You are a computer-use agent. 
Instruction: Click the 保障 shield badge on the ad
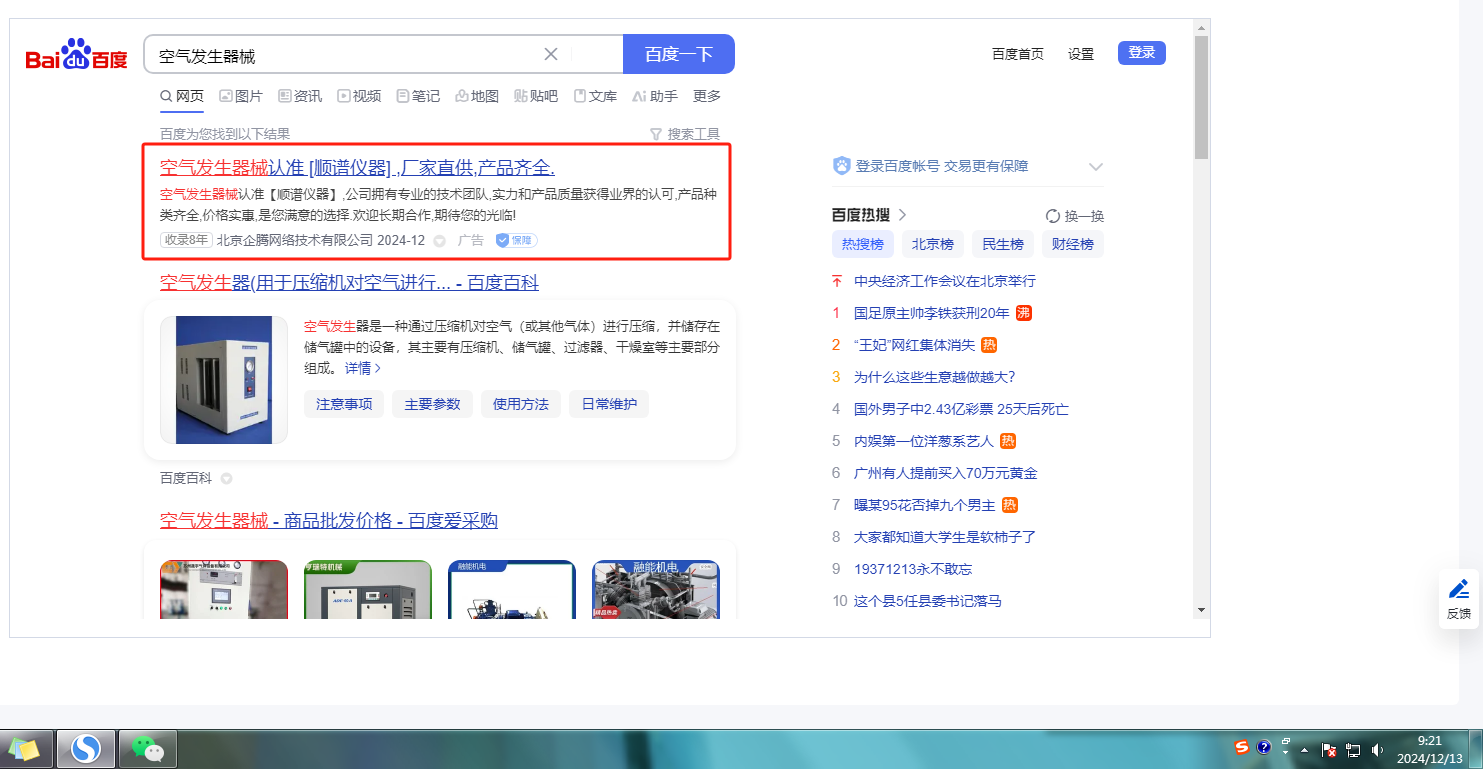pyautogui.click(x=516, y=240)
